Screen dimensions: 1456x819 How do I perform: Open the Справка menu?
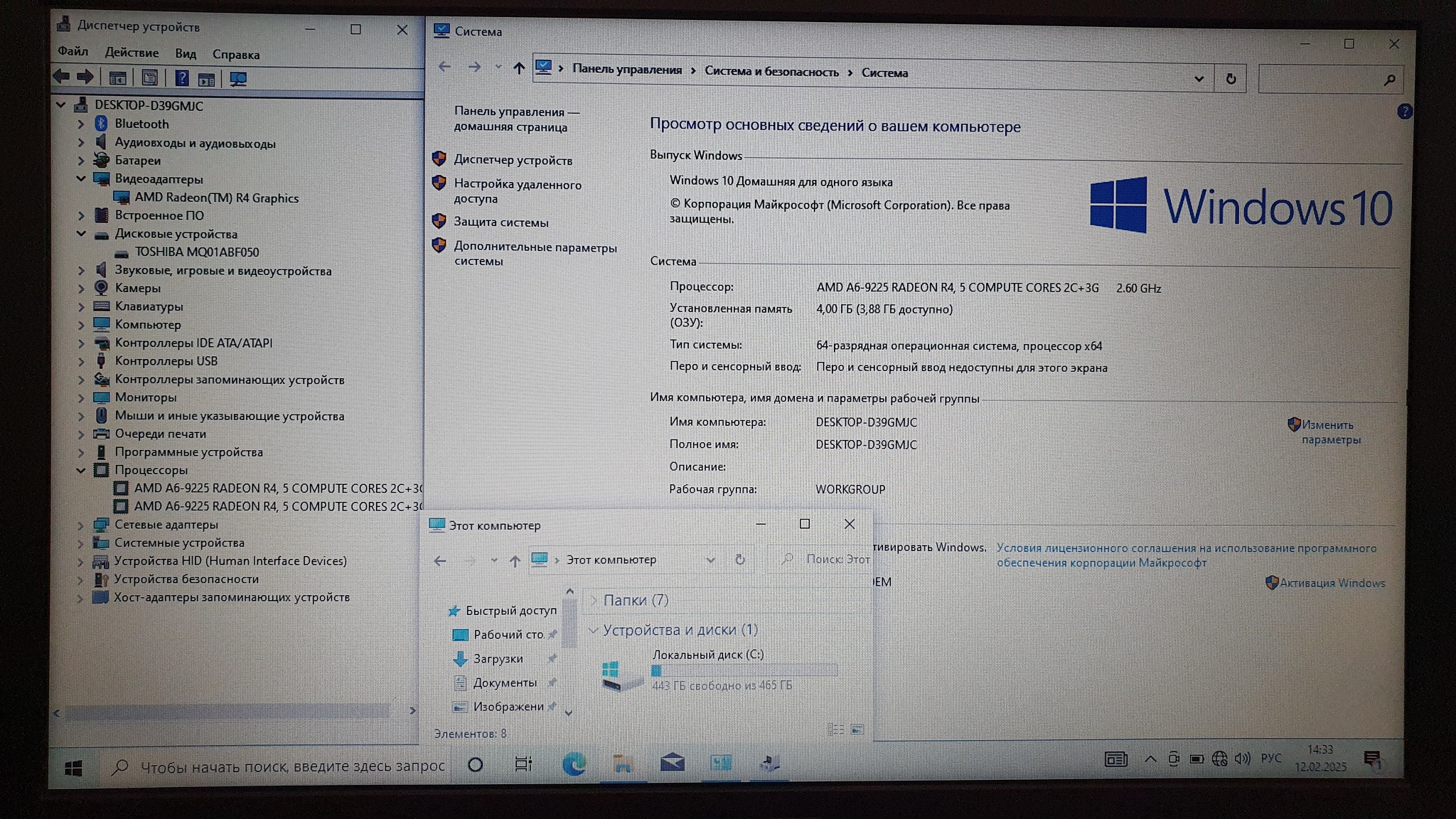pyautogui.click(x=235, y=55)
